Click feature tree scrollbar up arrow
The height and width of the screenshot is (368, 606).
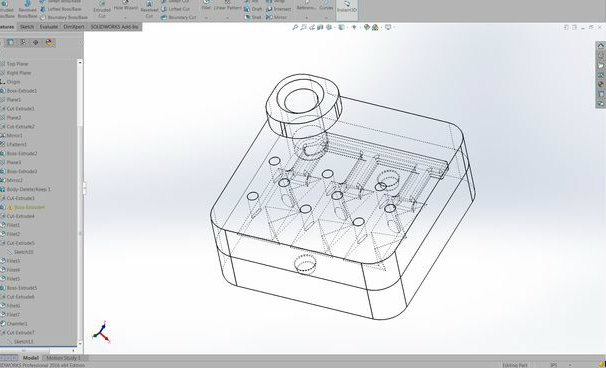click(80, 62)
